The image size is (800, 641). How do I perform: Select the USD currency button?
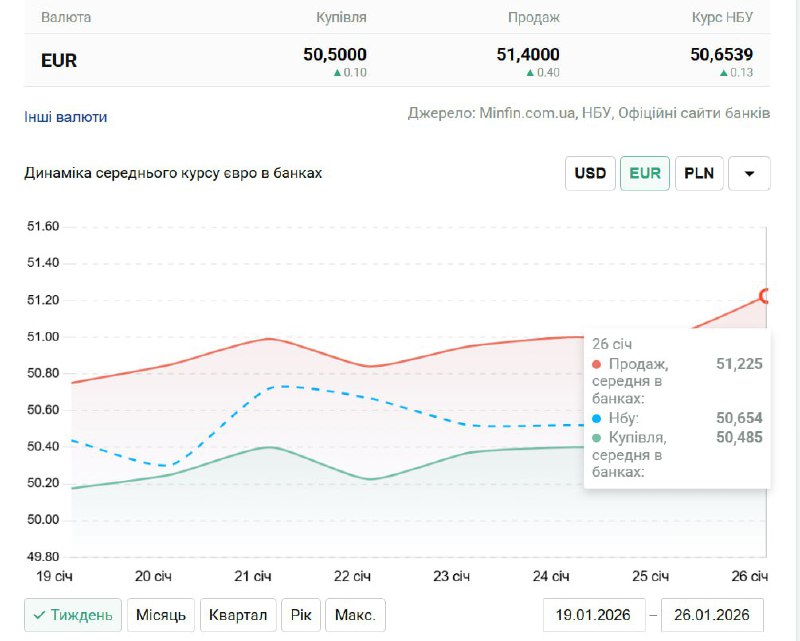pyautogui.click(x=590, y=173)
